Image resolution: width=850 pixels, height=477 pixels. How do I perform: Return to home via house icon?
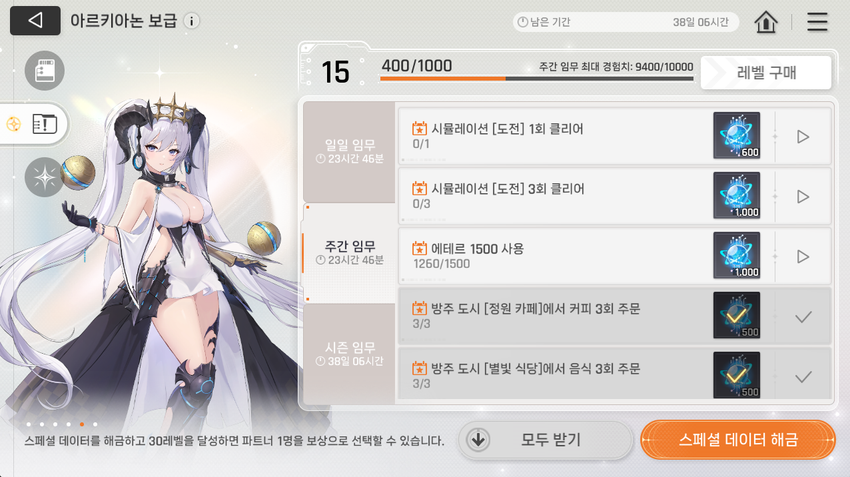(x=765, y=22)
